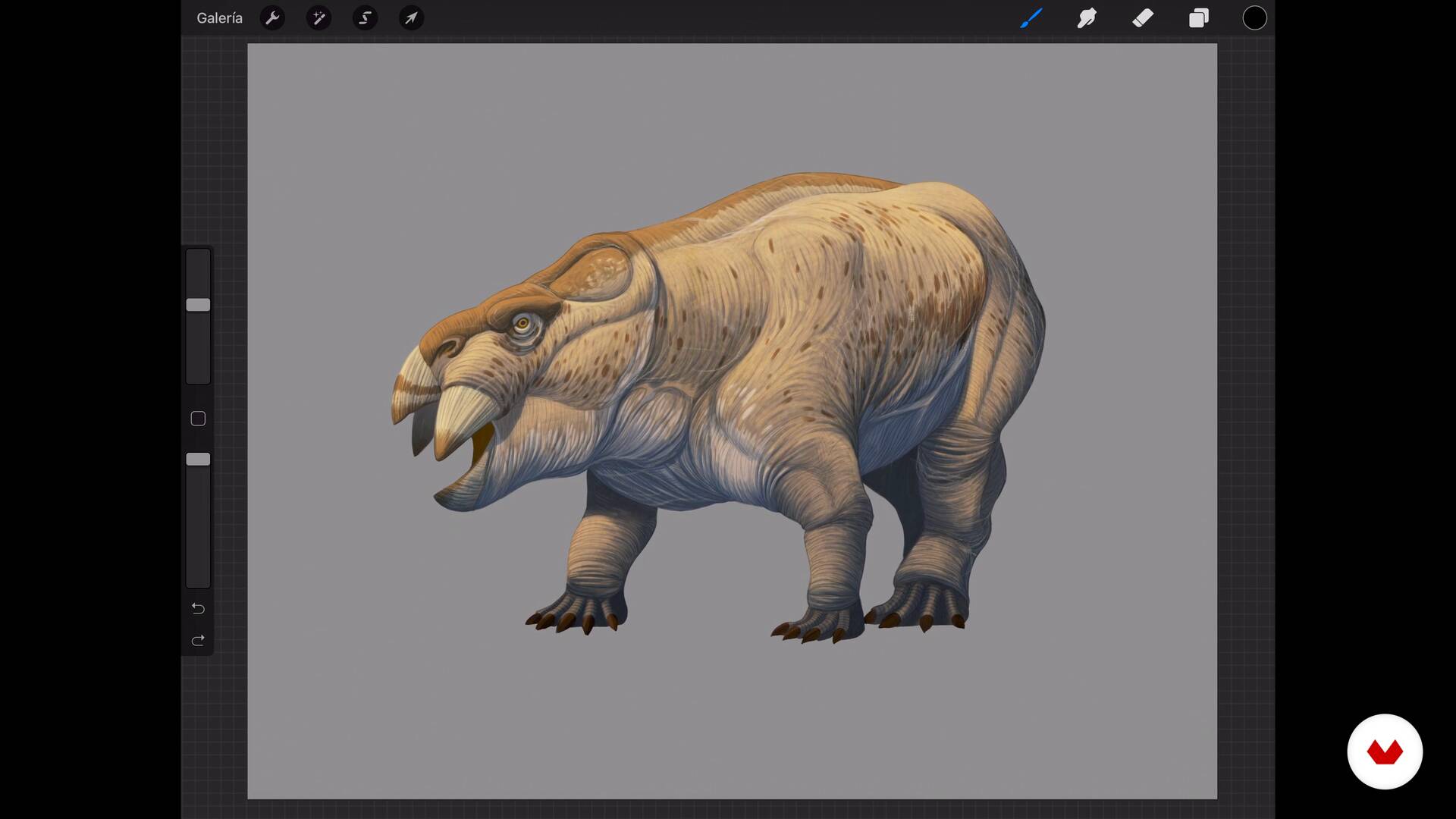Select the Smudge tool

point(1087,18)
